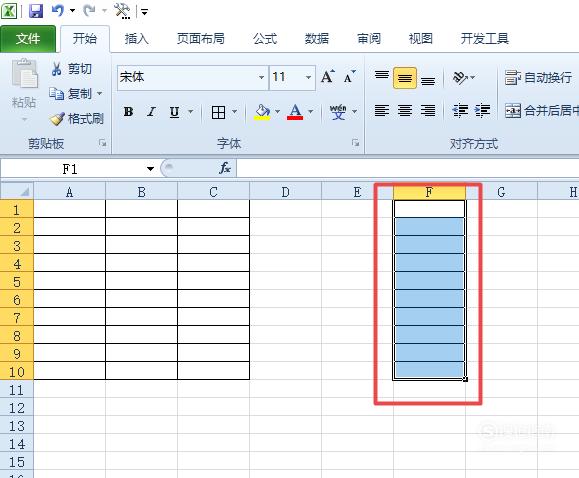Open the 粘贴 paste options arrow
Screen dimensions: 579x478
click(24, 119)
